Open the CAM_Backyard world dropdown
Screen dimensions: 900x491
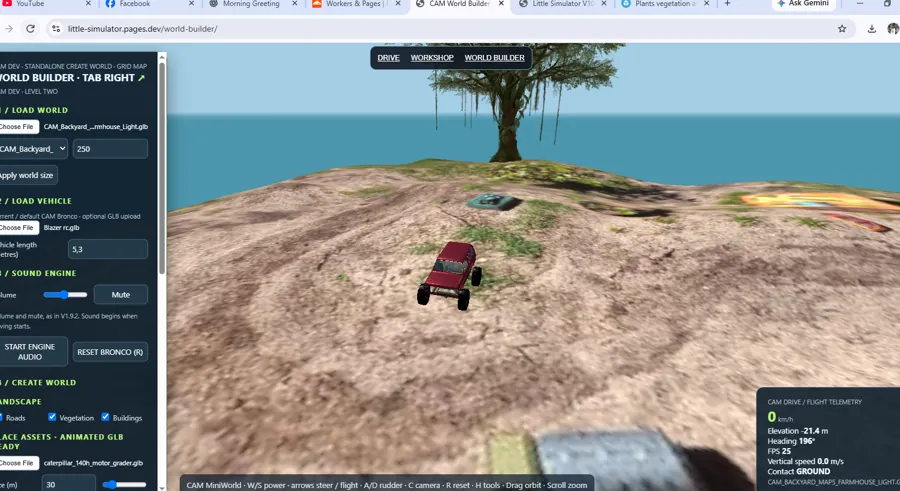[33, 149]
